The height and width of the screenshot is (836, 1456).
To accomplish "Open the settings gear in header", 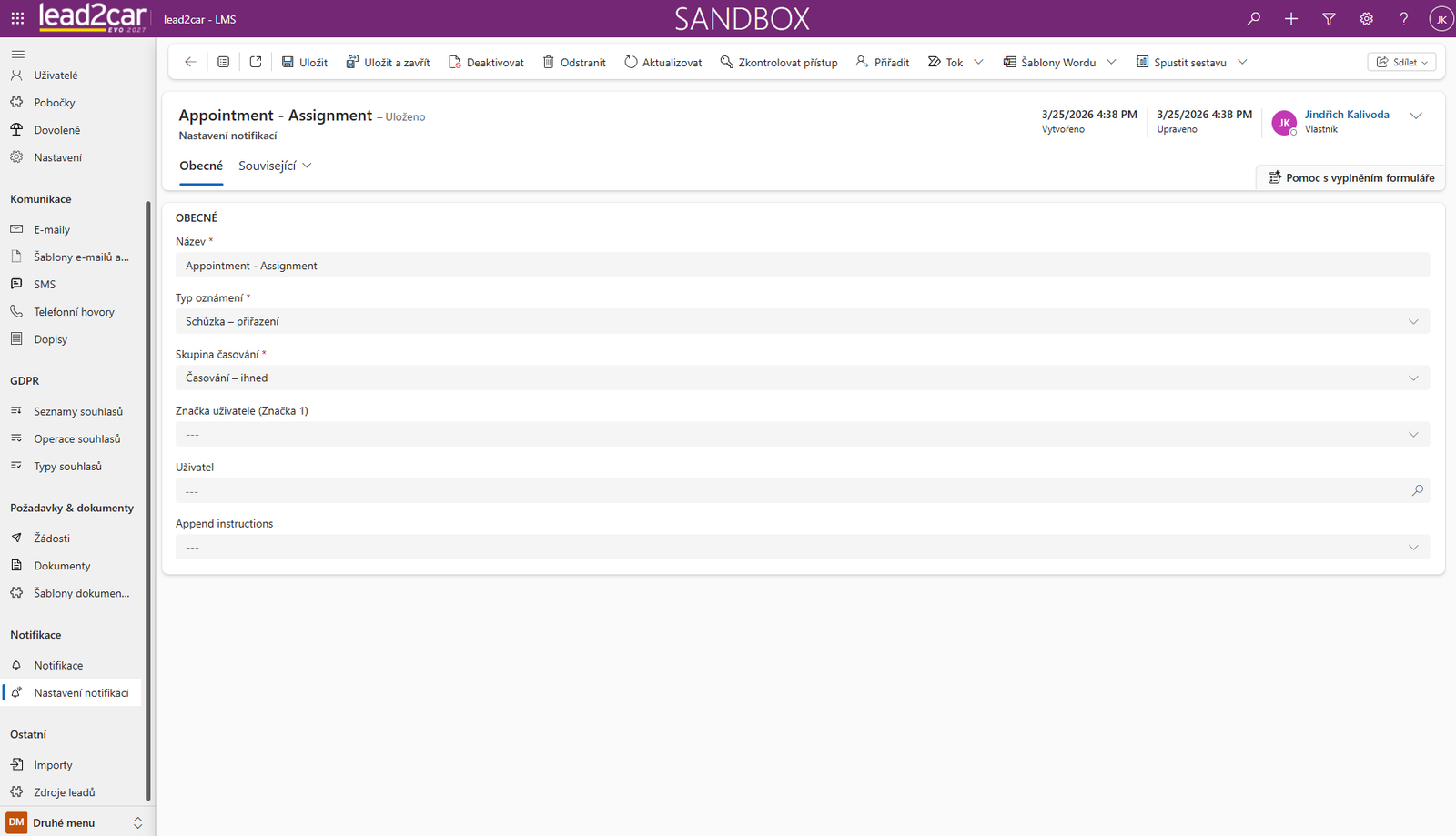I will point(1366,18).
